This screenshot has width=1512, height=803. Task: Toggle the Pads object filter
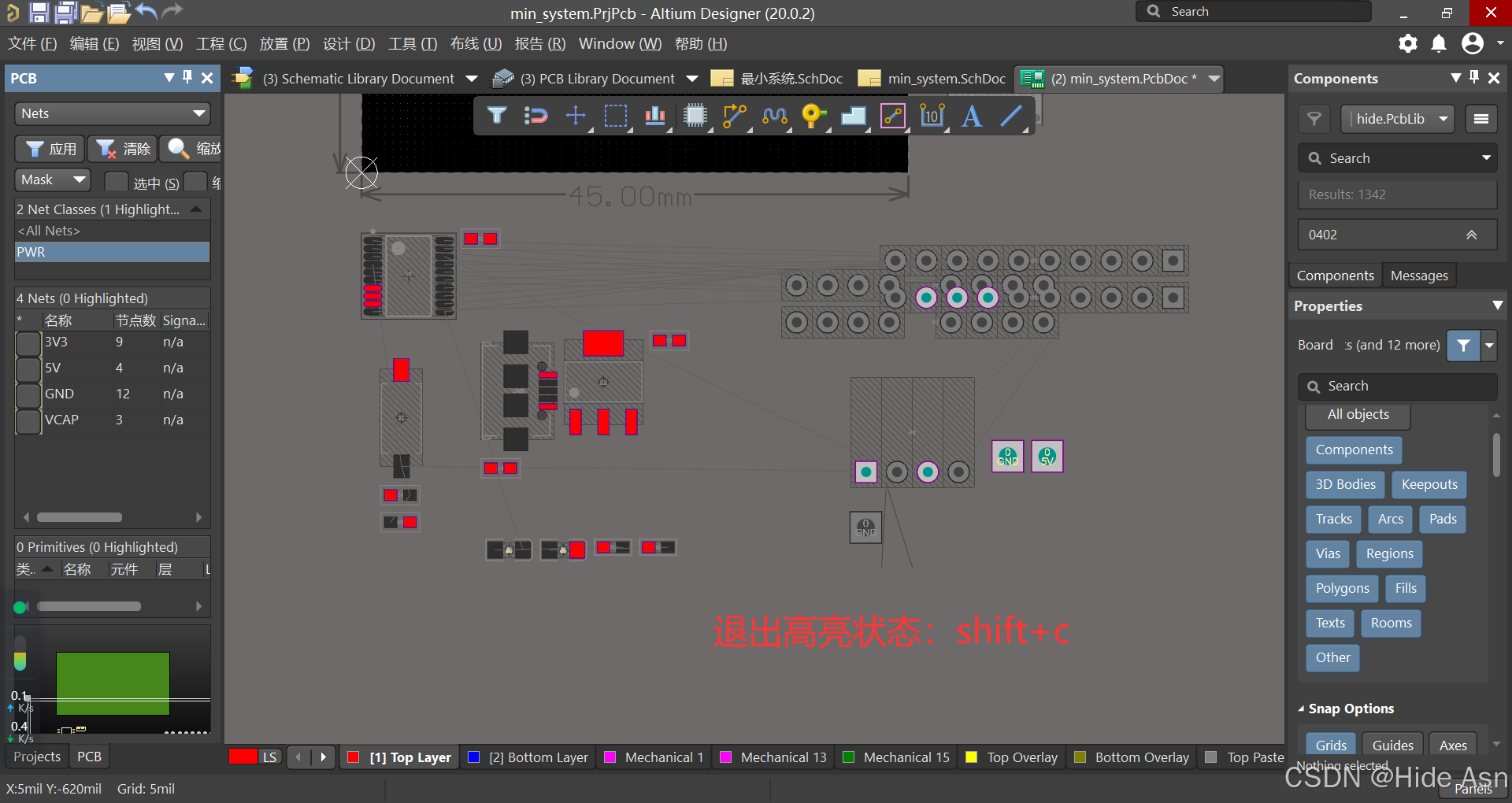[x=1443, y=520]
